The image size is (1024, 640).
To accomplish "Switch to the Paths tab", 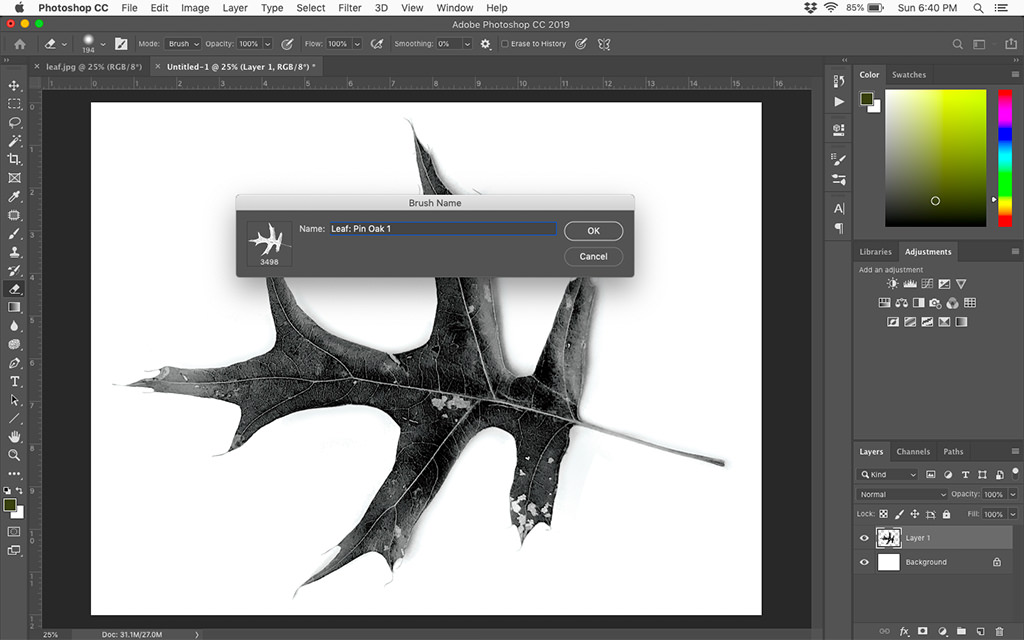I will pyautogui.click(x=953, y=451).
